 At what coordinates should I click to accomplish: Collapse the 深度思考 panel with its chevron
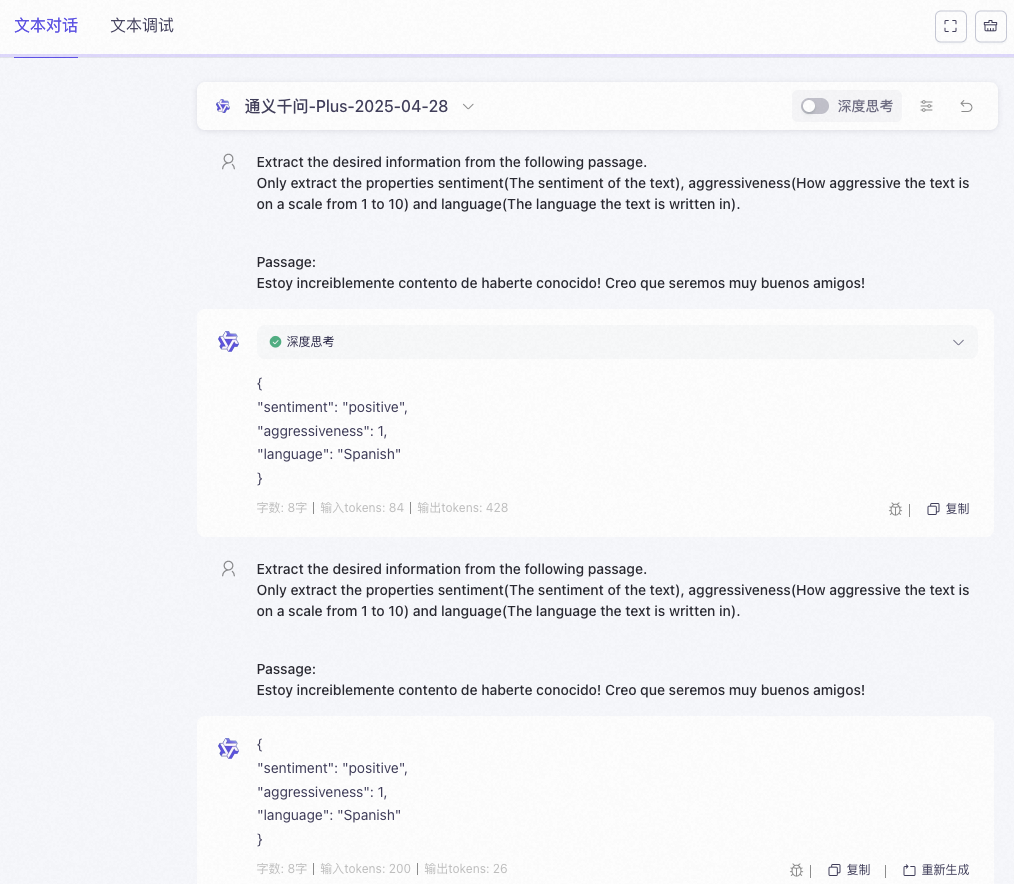(x=958, y=342)
